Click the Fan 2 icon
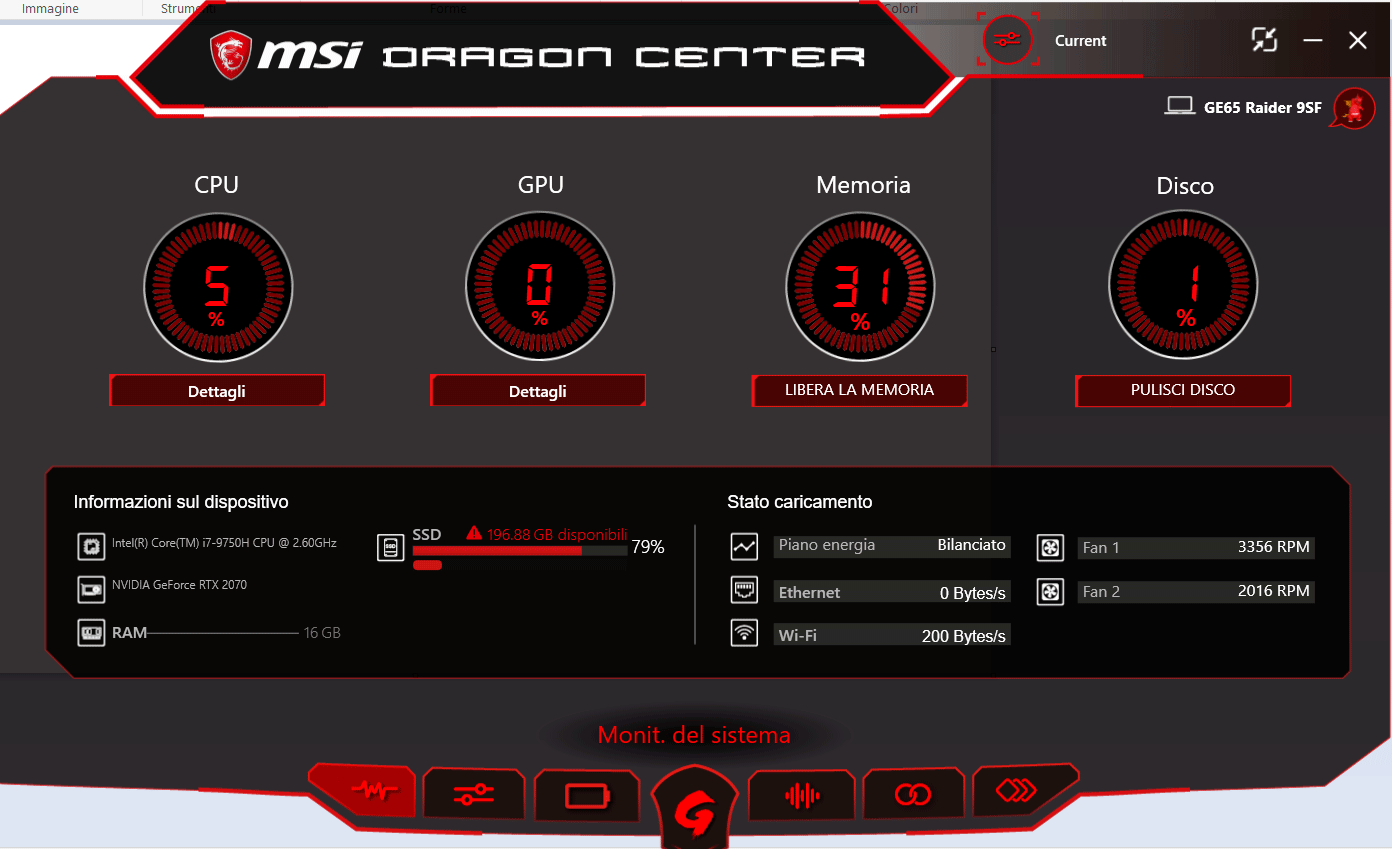Image resolution: width=1392 pixels, height=849 pixels. 1050,592
